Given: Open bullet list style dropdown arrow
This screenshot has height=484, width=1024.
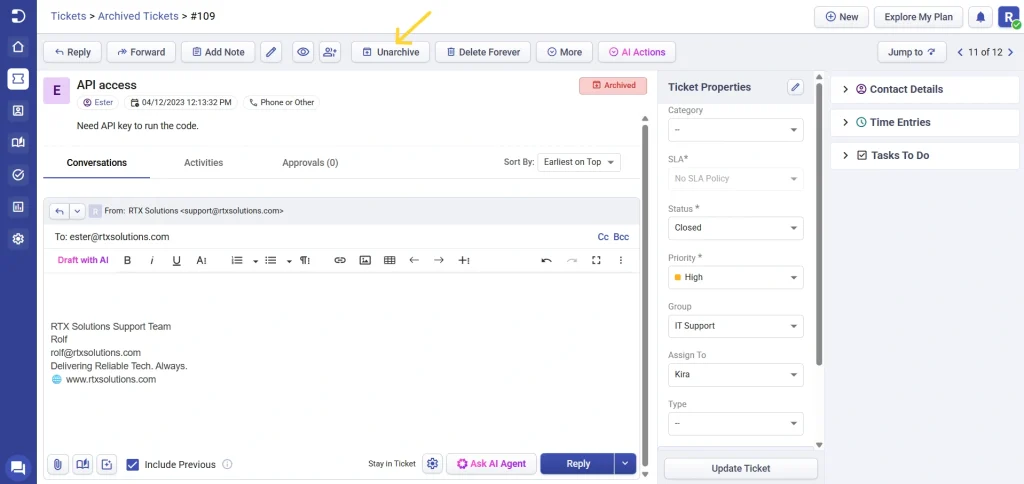Looking at the screenshot, I should coord(289,261).
